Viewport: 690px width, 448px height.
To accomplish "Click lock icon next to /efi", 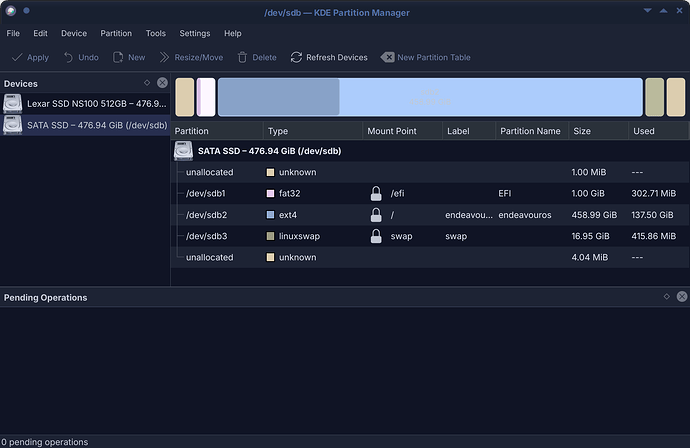I will [376, 193].
